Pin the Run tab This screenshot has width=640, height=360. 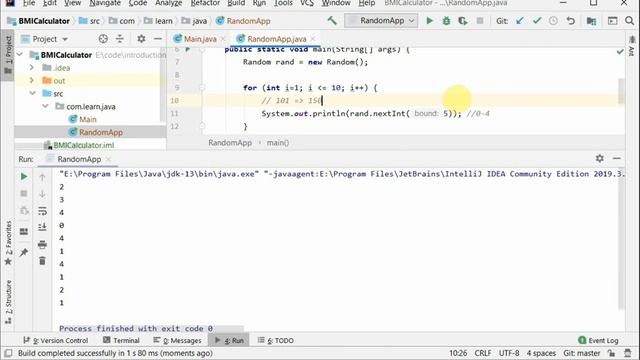24,252
